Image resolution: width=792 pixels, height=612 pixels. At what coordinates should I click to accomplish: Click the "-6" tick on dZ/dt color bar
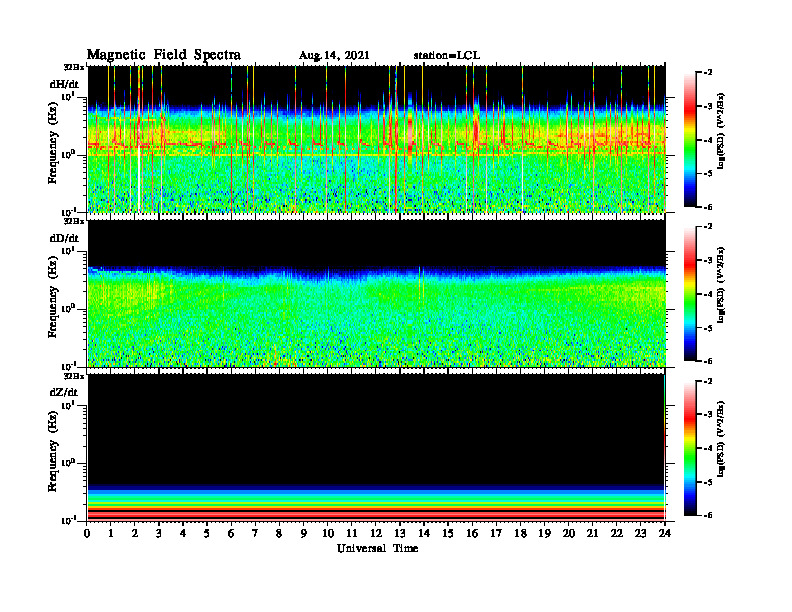click(707, 516)
